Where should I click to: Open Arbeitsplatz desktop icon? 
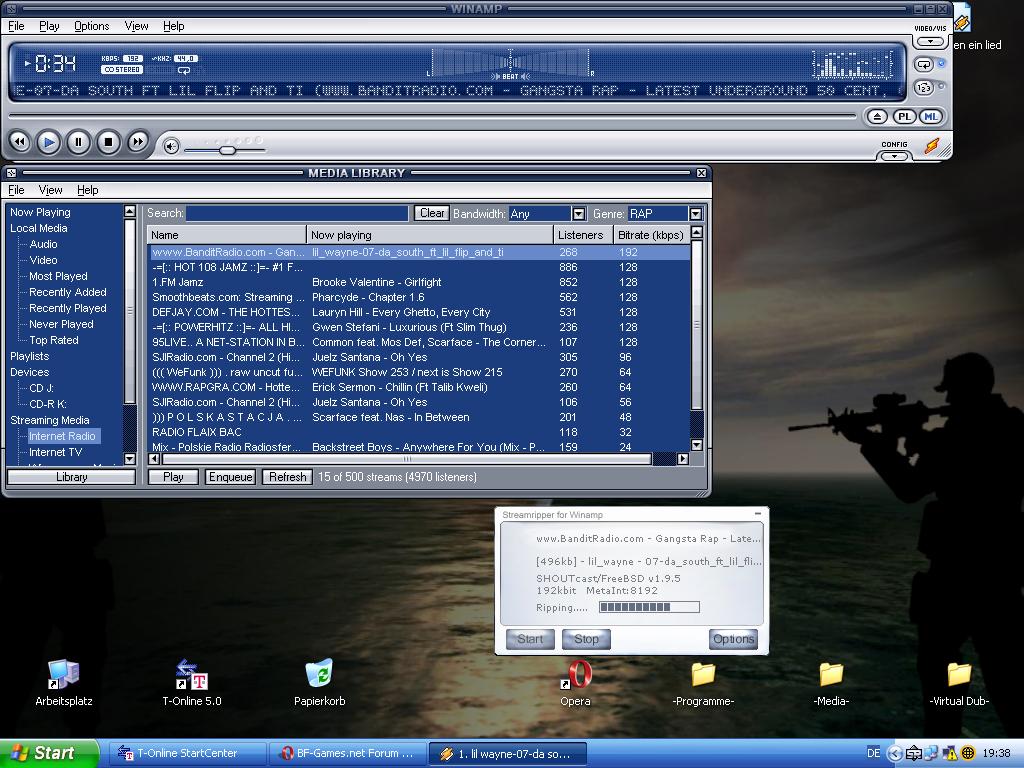[64, 684]
